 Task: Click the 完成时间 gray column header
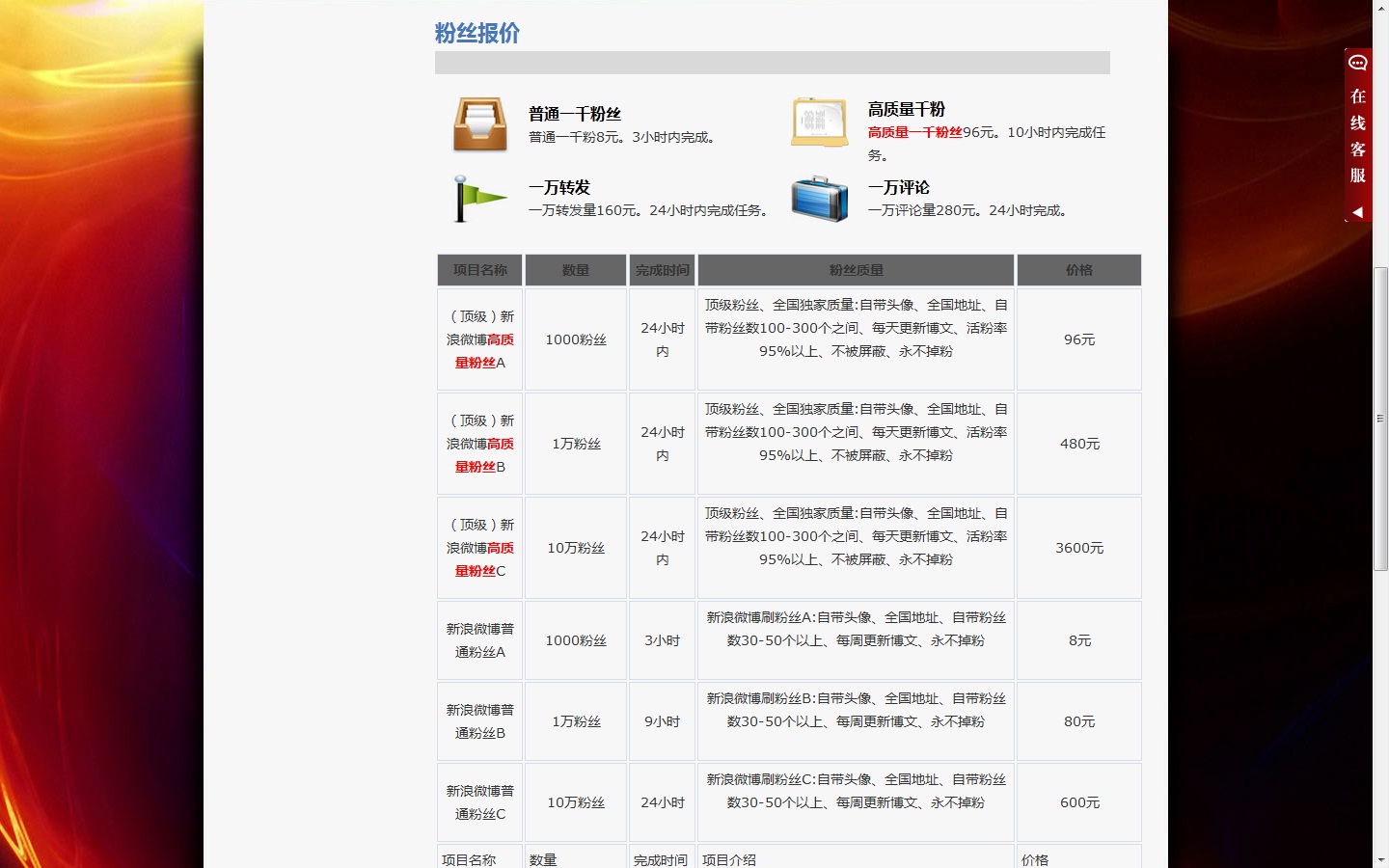663,270
